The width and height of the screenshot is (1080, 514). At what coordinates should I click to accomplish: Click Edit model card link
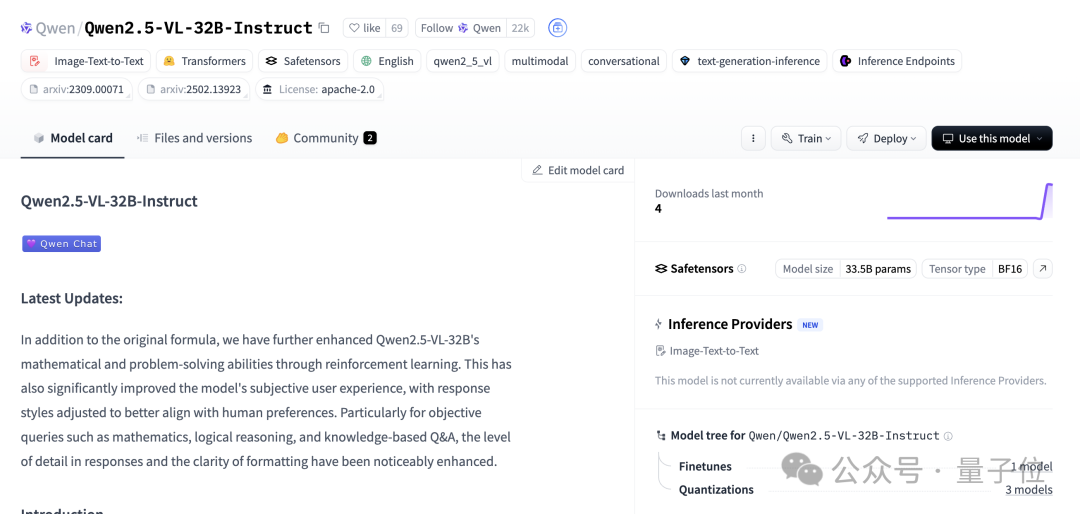point(578,170)
